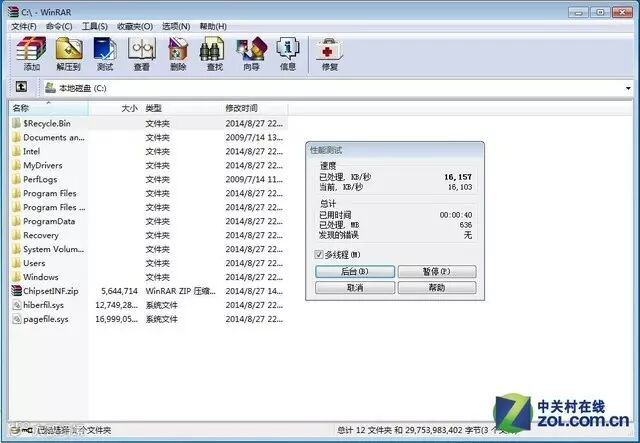
Task: Select the ProgramData folder icon
Action: pos(16,221)
